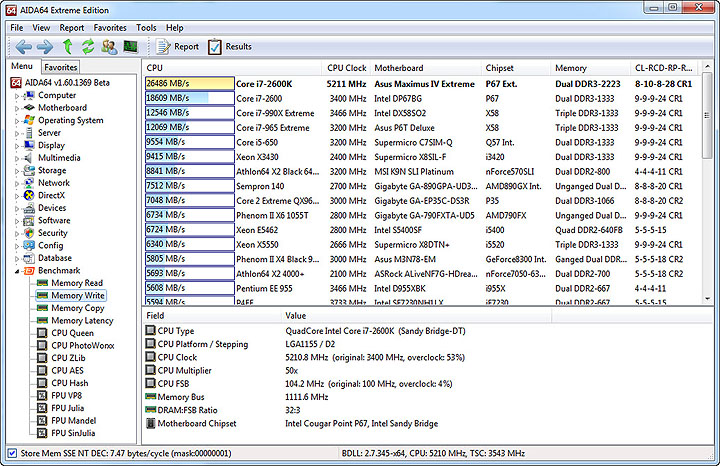The width and height of the screenshot is (720, 466).
Task: Sort by the Motherboard column header
Action: (x=425, y=68)
